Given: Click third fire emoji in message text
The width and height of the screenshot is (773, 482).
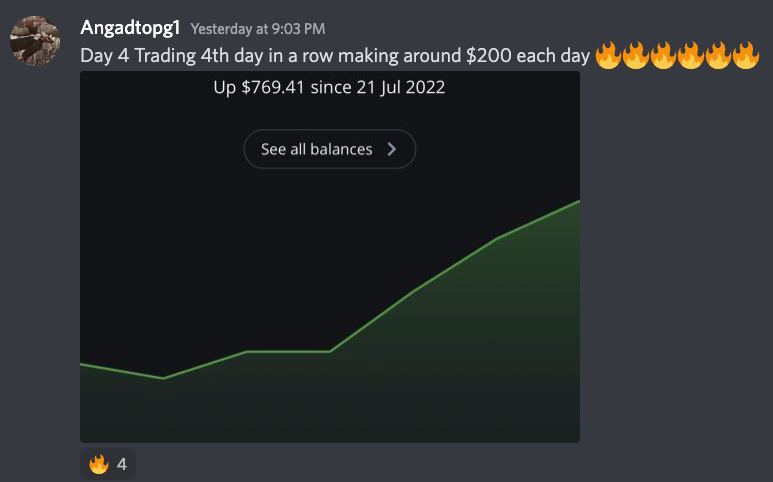Looking at the screenshot, I should [663, 55].
